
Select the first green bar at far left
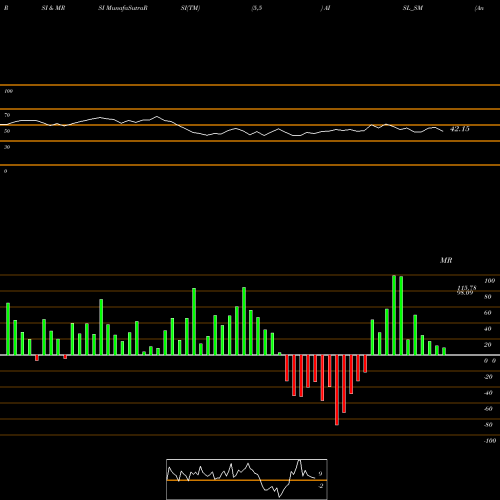click(x=8, y=329)
